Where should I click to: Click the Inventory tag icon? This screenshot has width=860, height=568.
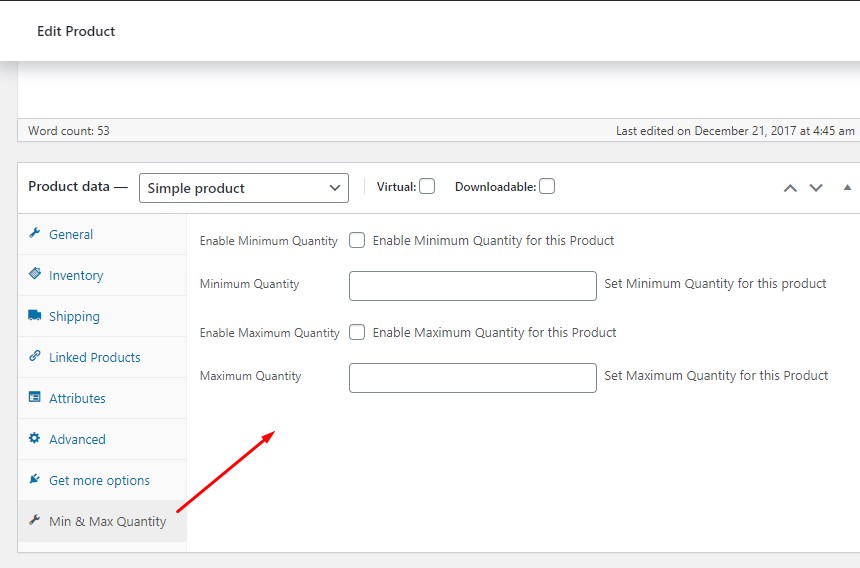[35, 274]
